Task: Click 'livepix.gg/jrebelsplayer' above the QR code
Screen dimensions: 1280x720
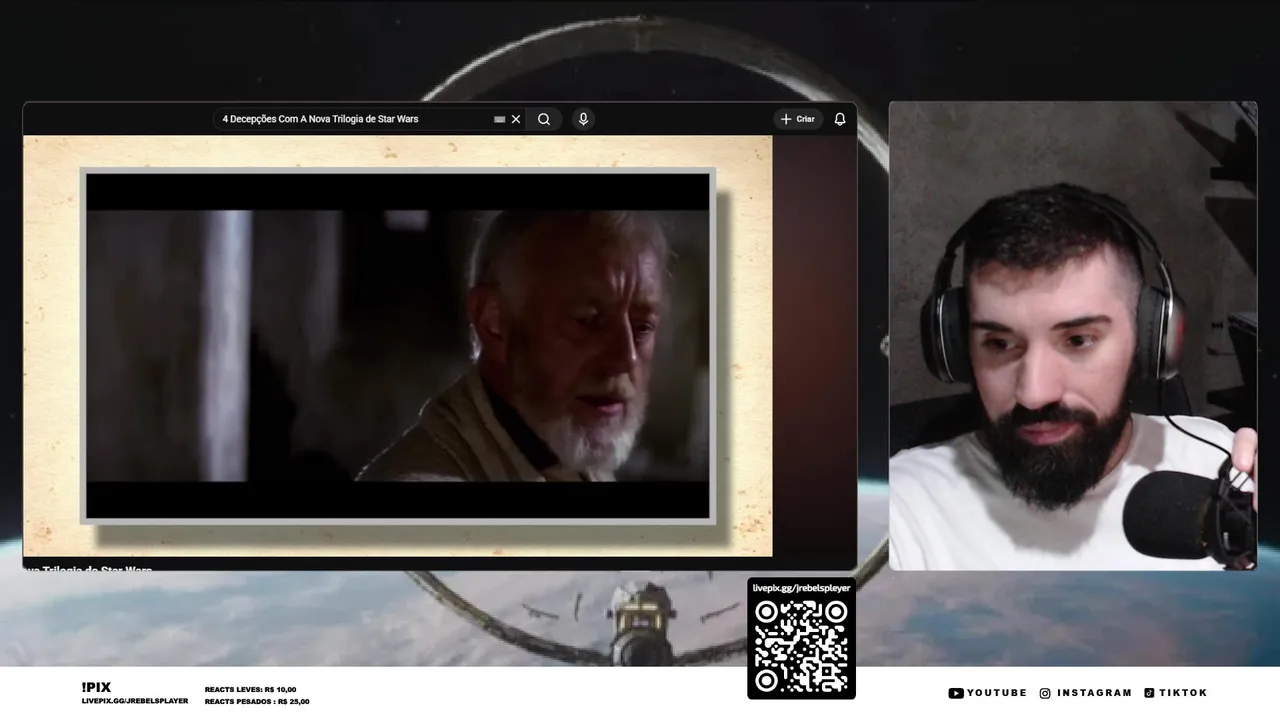Action: (801, 588)
